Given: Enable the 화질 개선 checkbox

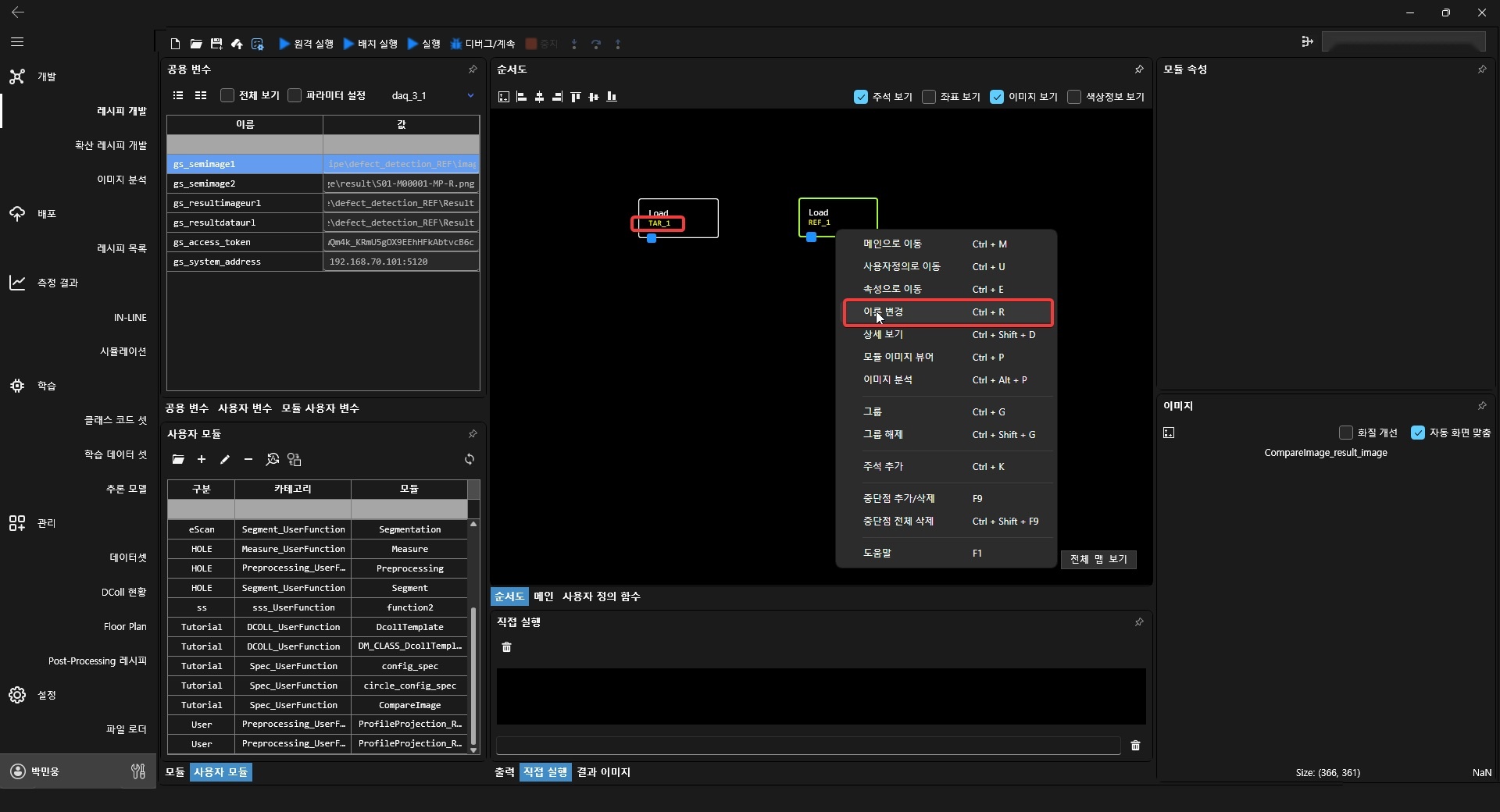Looking at the screenshot, I should click(x=1345, y=433).
